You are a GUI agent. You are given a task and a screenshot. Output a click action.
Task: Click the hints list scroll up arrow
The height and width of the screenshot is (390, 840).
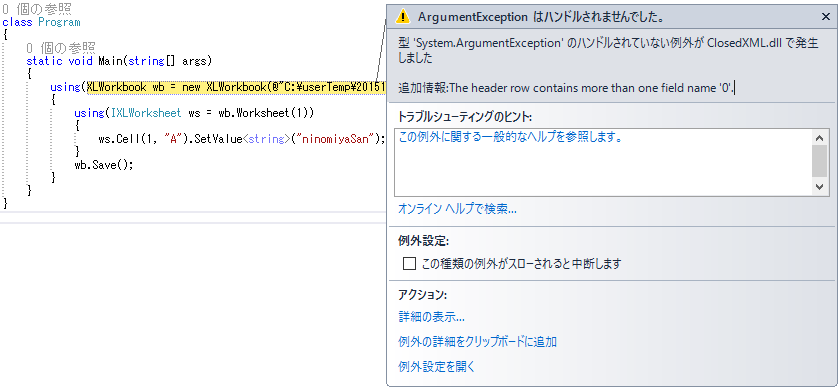pyautogui.click(x=820, y=138)
